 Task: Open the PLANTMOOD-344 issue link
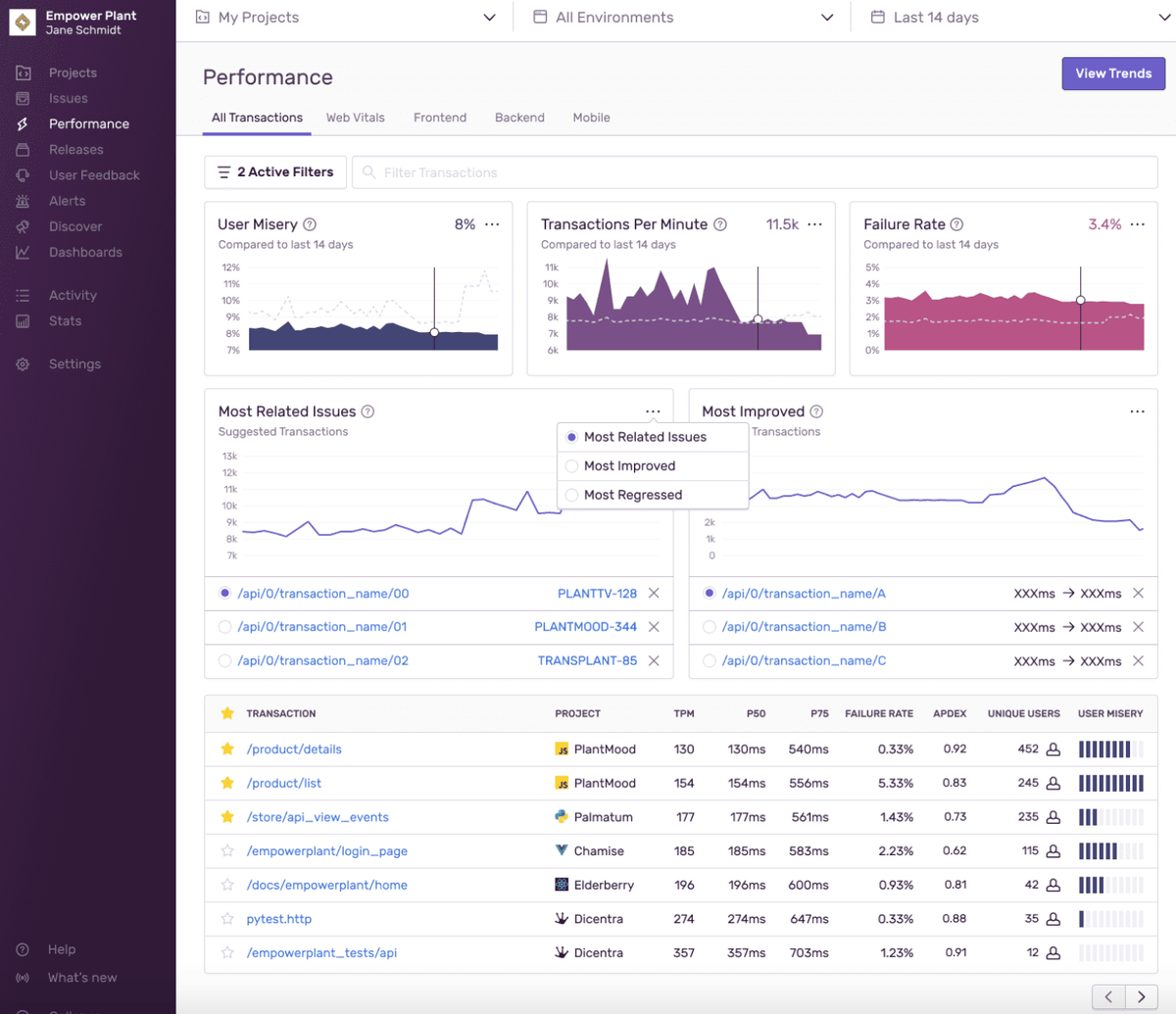(x=585, y=627)
